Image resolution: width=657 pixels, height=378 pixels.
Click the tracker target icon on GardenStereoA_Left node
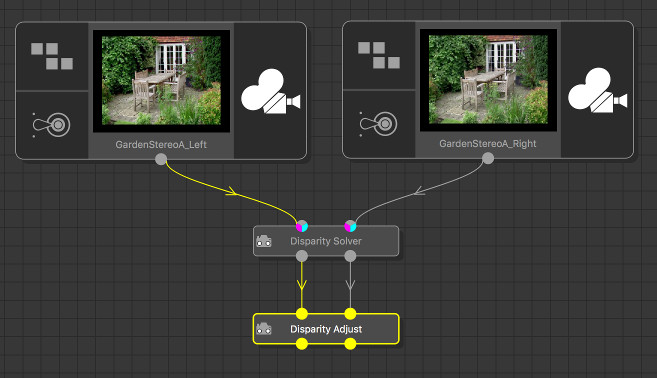point(52,124)
